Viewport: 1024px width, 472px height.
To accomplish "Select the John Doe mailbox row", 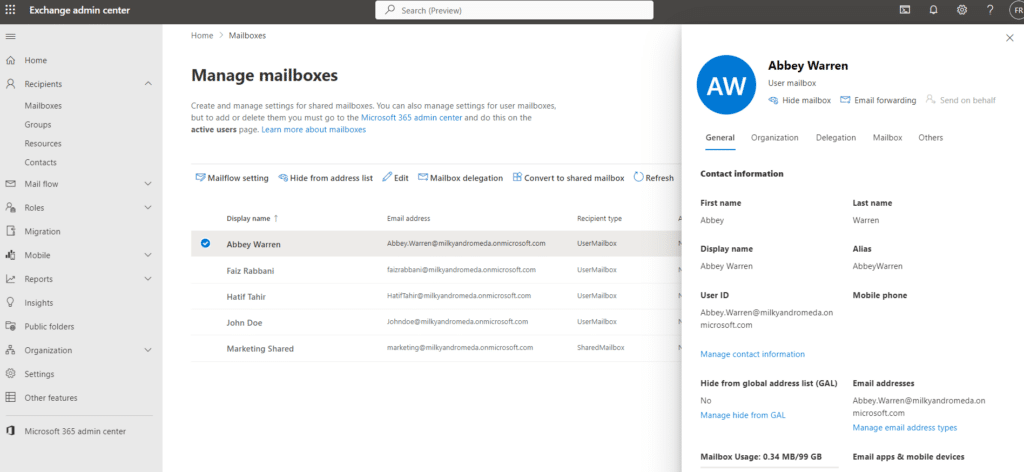I will coord(436,322).
